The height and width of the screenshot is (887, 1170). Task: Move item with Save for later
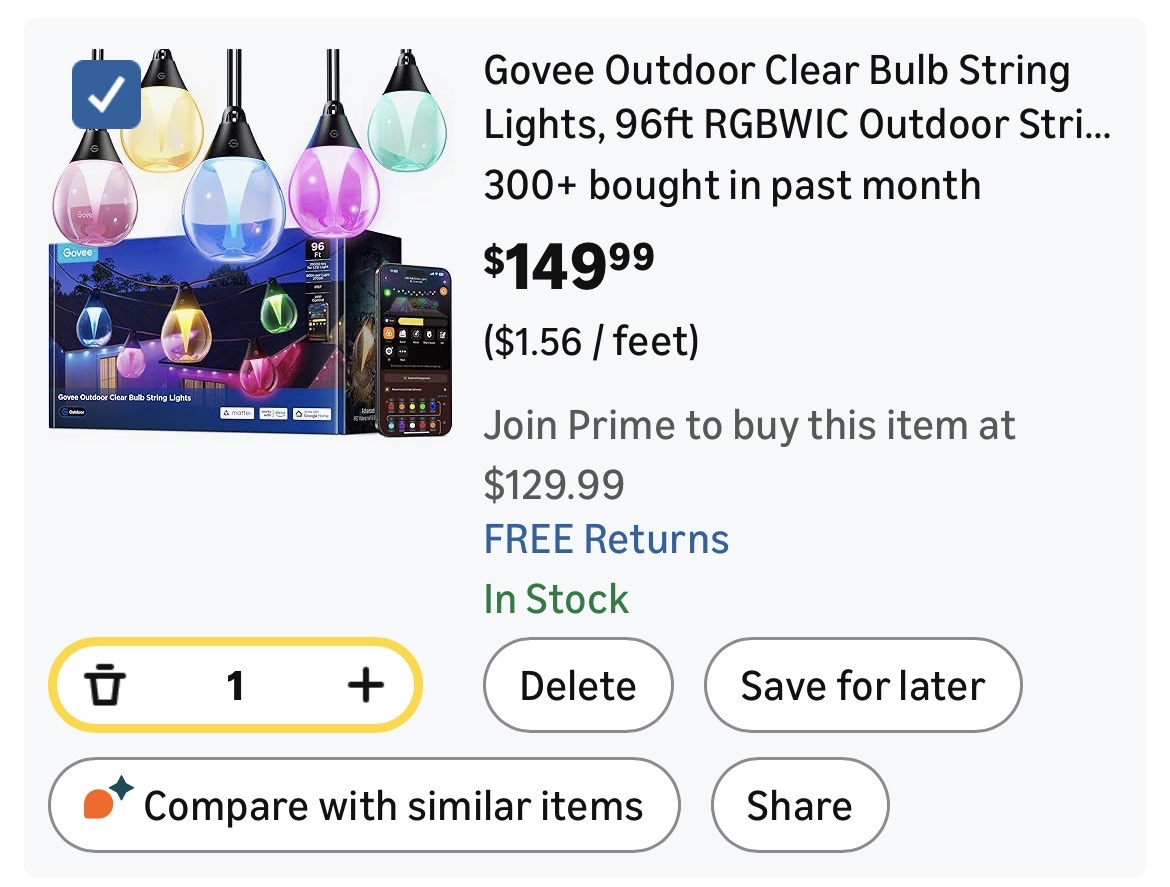[862, 686]
